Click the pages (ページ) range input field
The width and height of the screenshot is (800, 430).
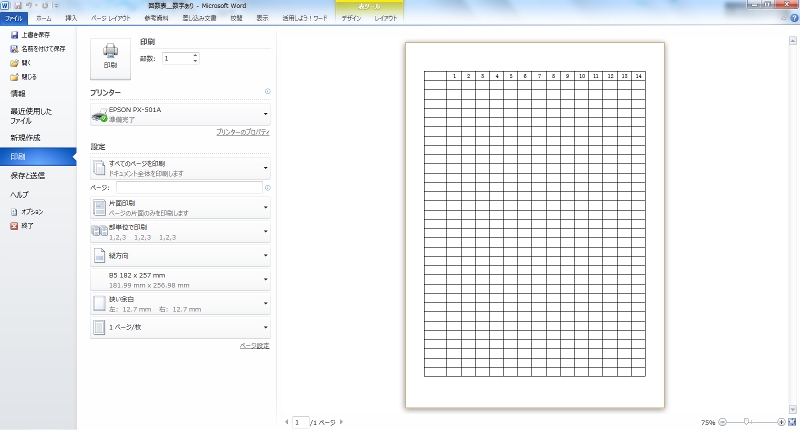tap(189, 188)
